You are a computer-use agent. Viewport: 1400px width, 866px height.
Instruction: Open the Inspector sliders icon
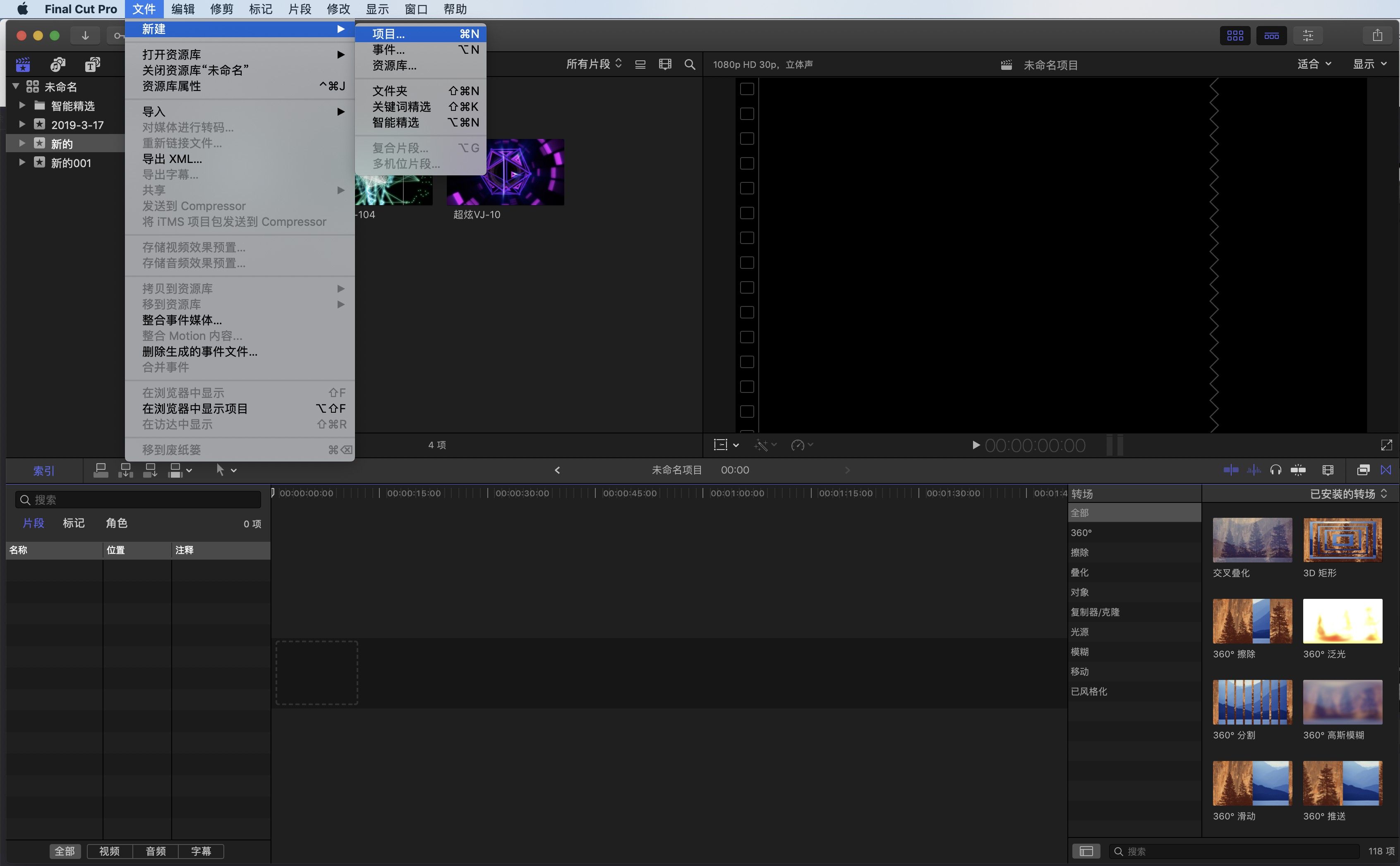(1308, 36)
